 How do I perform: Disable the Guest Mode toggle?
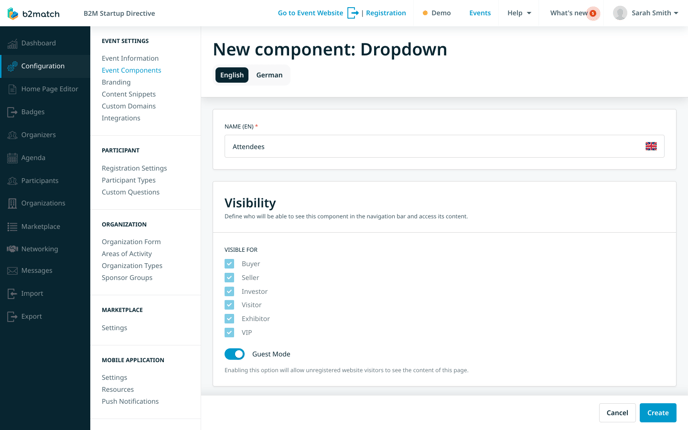(234, 354)
